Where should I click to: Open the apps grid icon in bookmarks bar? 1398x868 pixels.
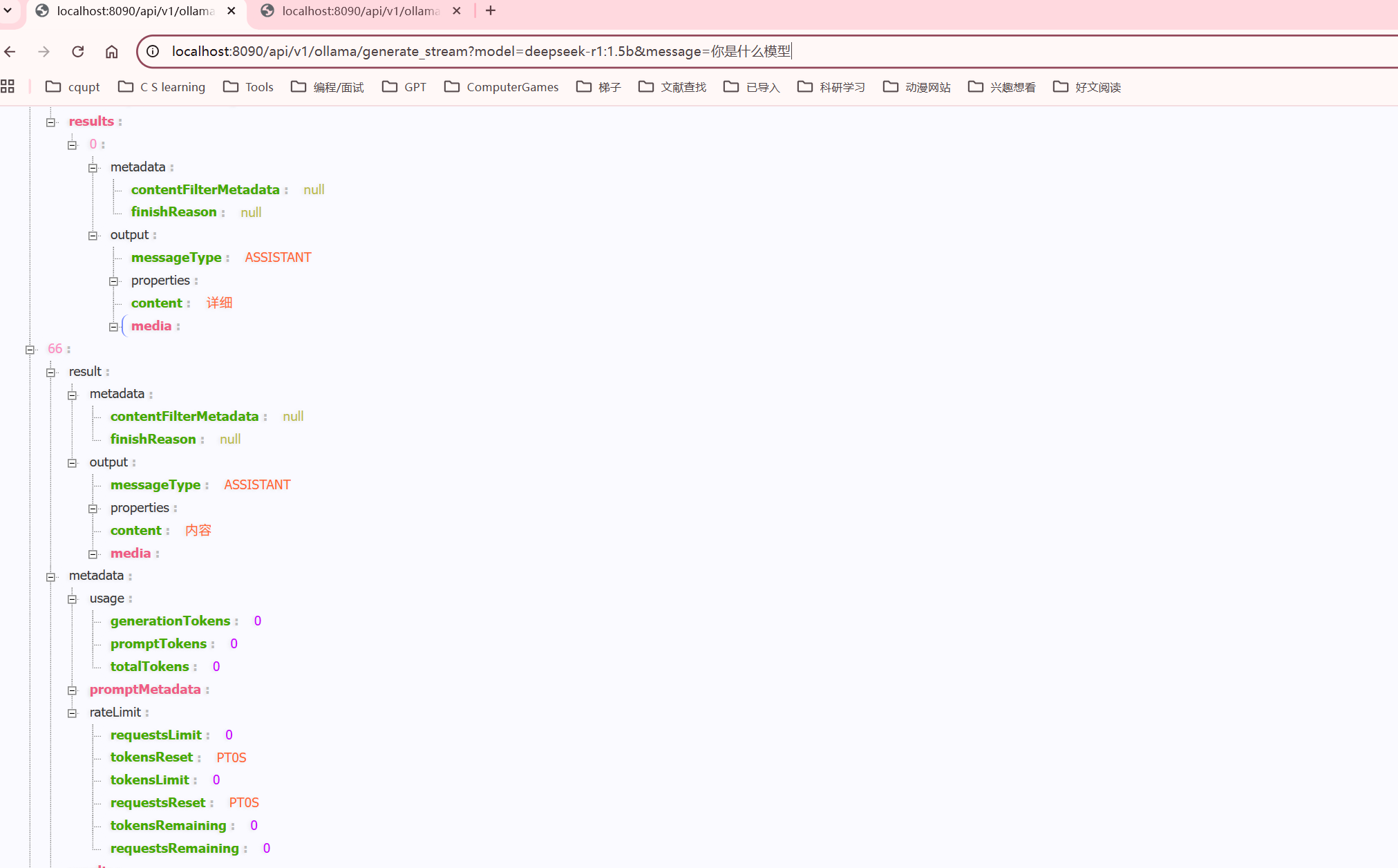pyautogui.click(x=8, y=86)
